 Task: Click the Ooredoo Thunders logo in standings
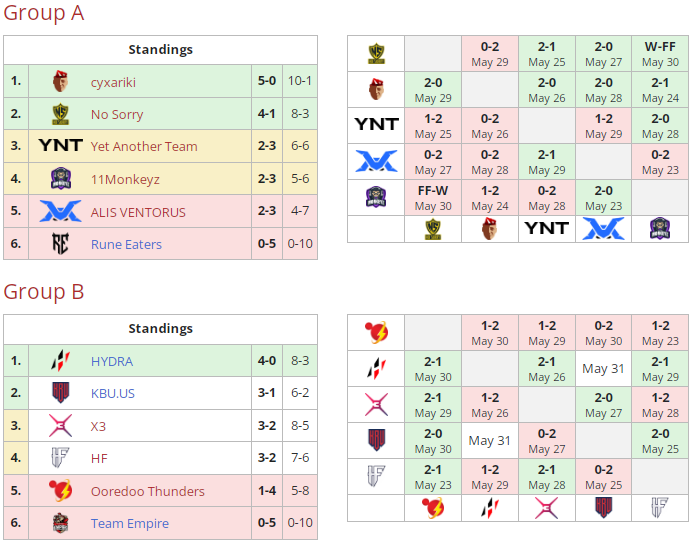tap(60, 491)
